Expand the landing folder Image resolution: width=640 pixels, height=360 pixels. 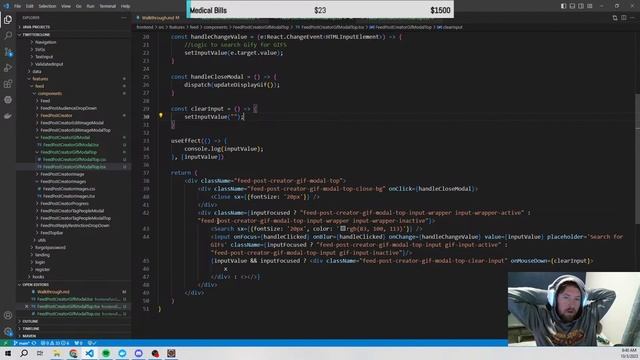[42, 255]
